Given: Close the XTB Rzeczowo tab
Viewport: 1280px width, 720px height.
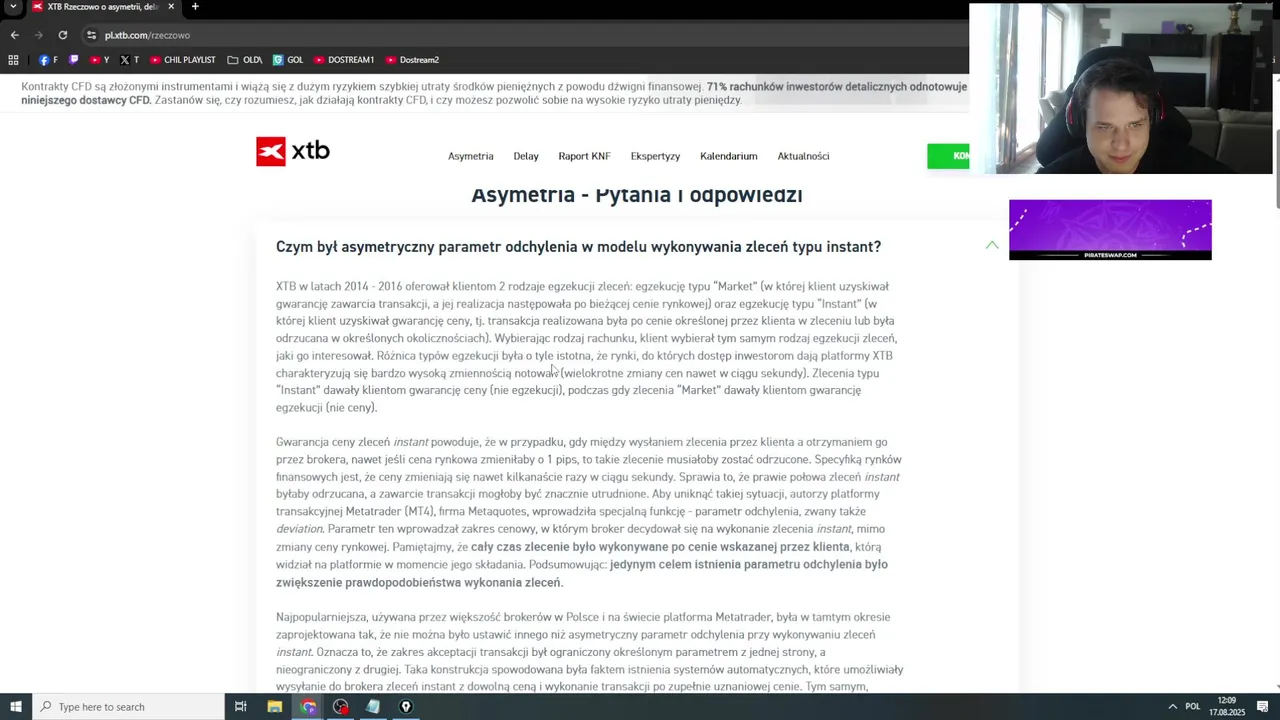Looking at the screenshot, I should [x=171, y=7].
